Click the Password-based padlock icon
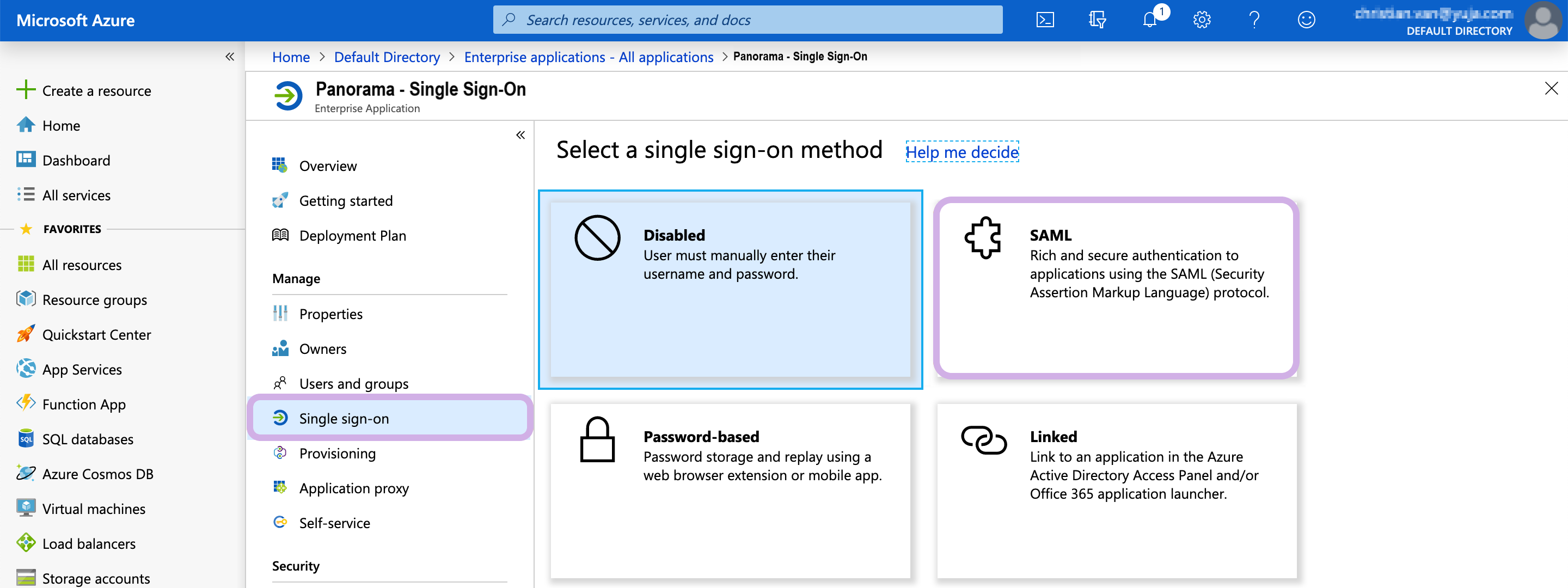The image size is (1568, 588). point(597,439)
